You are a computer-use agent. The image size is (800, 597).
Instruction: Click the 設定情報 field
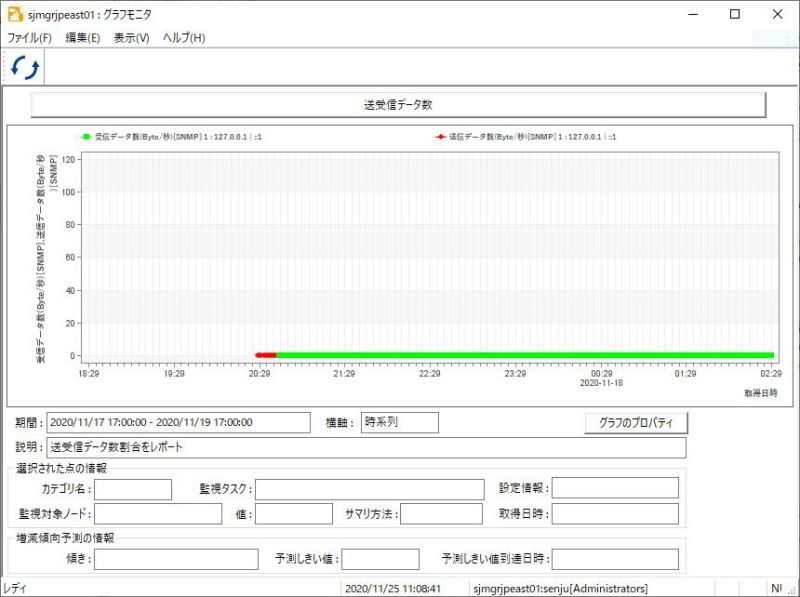click(615, 488)
